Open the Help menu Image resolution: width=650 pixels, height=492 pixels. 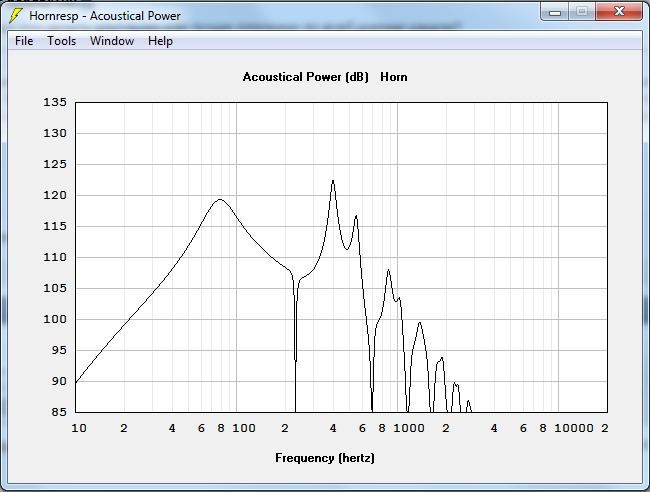[x=160, y=41]
